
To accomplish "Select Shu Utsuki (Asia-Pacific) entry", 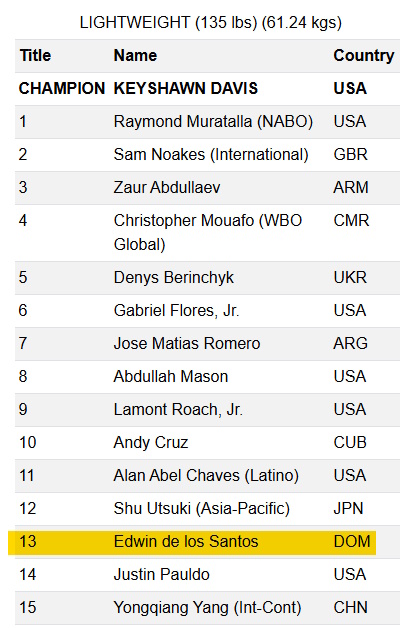I will point(201,509).
